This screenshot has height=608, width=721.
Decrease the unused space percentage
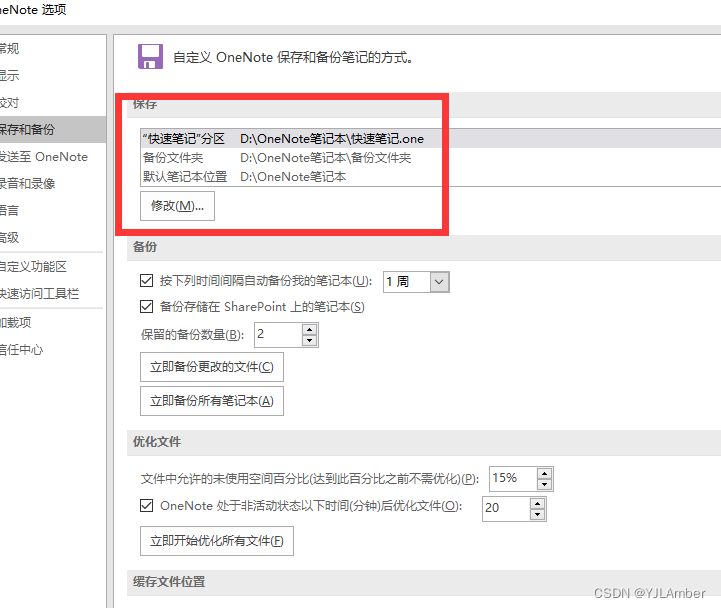coord(544,484)
